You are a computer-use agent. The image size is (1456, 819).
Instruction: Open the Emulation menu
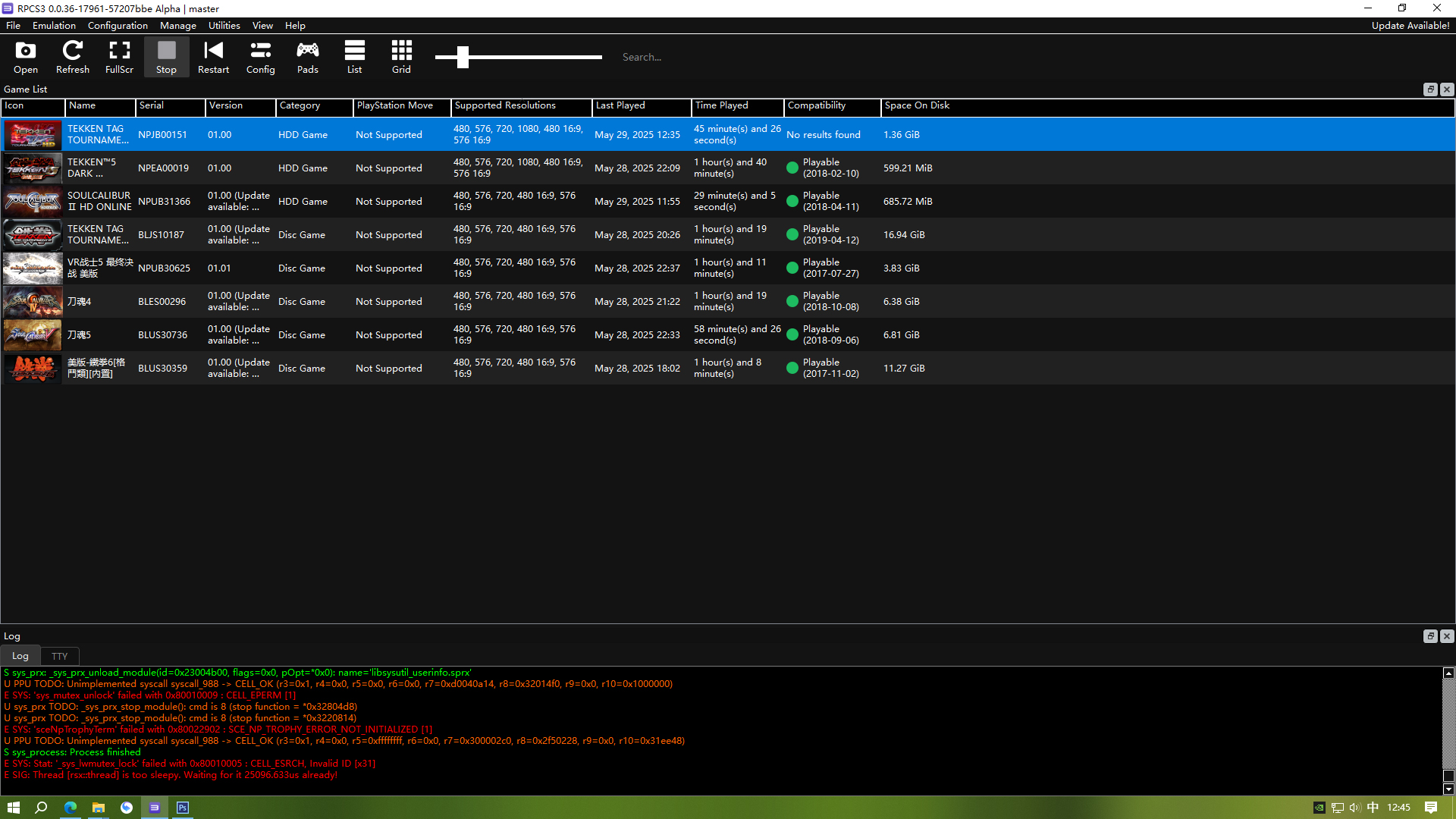click(54, 25)
